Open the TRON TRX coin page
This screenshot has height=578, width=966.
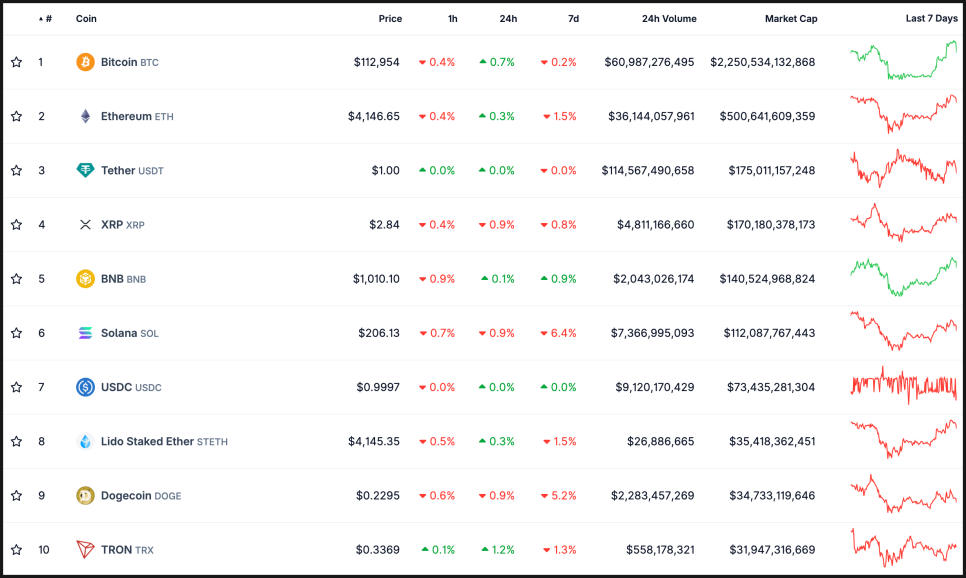[127, 550]
